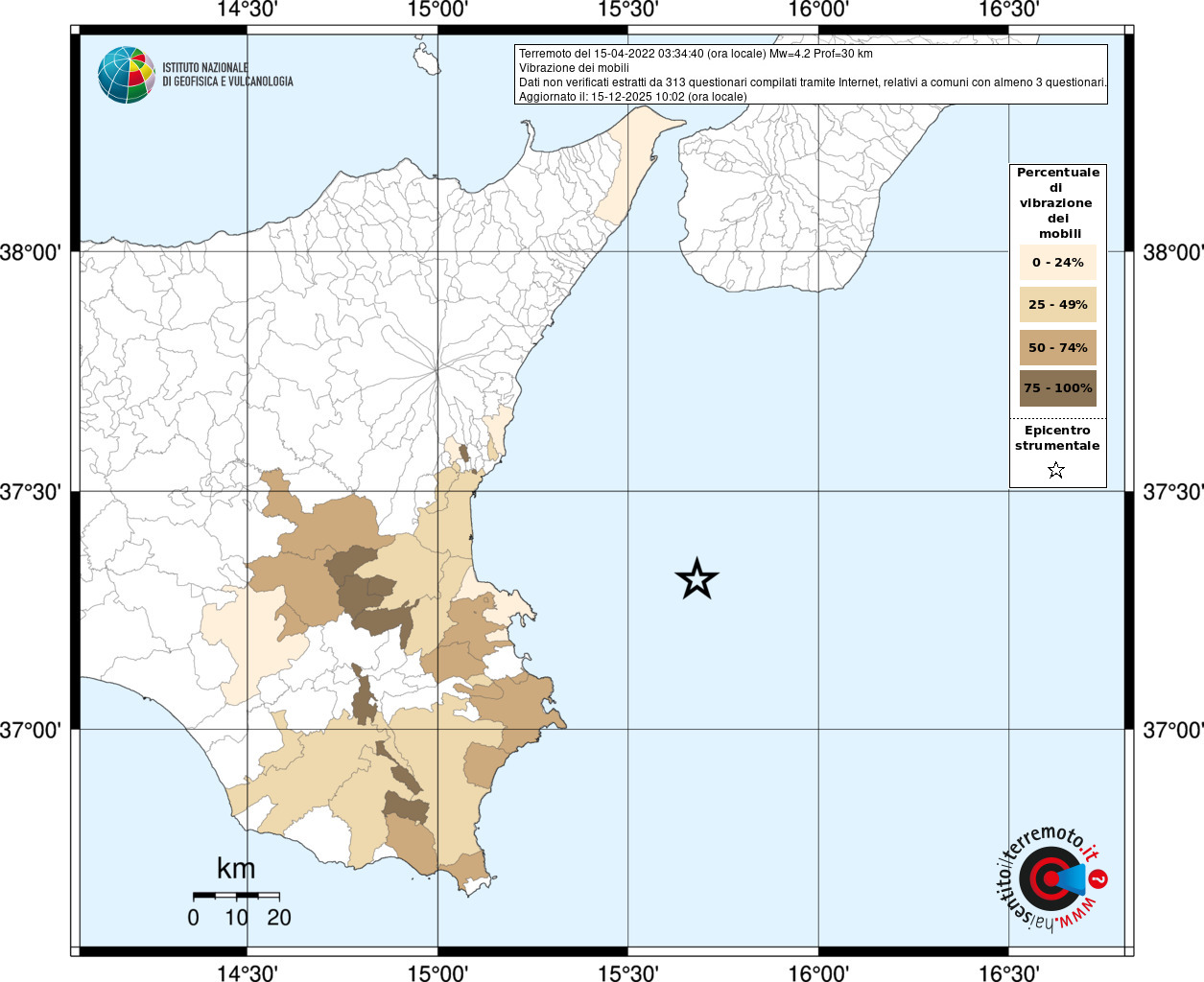Image resolution: width=1204 pixels, height=982 pixels.
Task: Click the 'Percentuale di vibrazione dei mobili' legend title
Action: click(x=1057, y=202)
